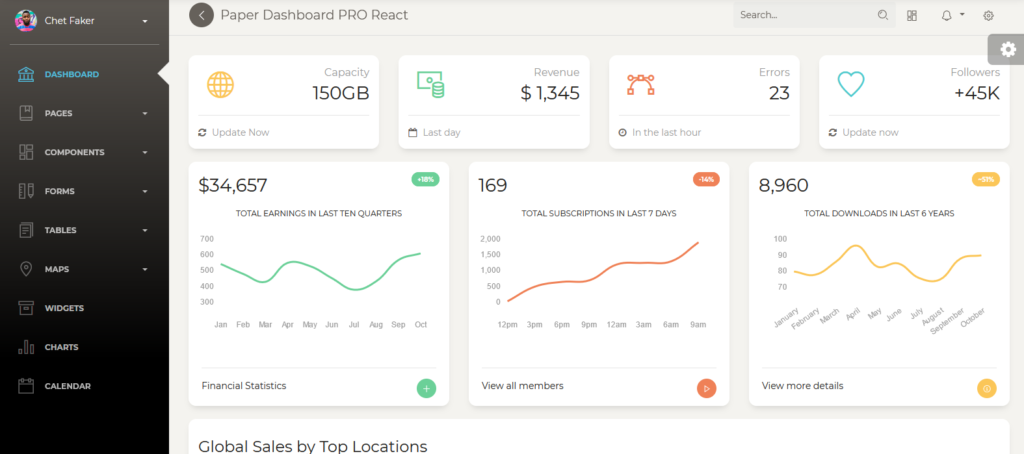1024x454 pixels.
Task: Expand the Components menu caret
Action: tap(145, 153)
